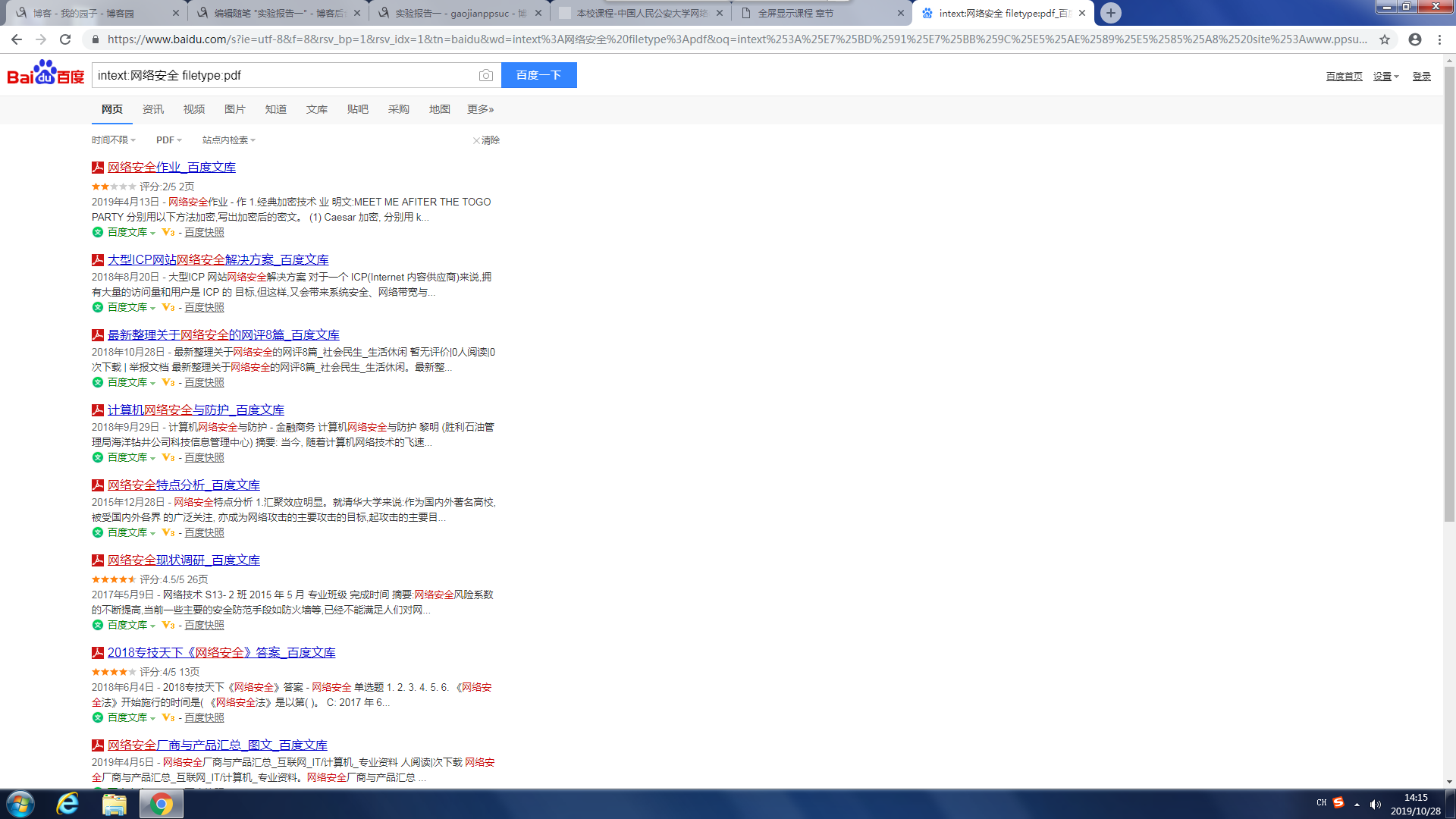Image resolution: width=1456 pixels, height=819 pixels.
Task: Open a new browser tab
Action: pos(1111,13)
